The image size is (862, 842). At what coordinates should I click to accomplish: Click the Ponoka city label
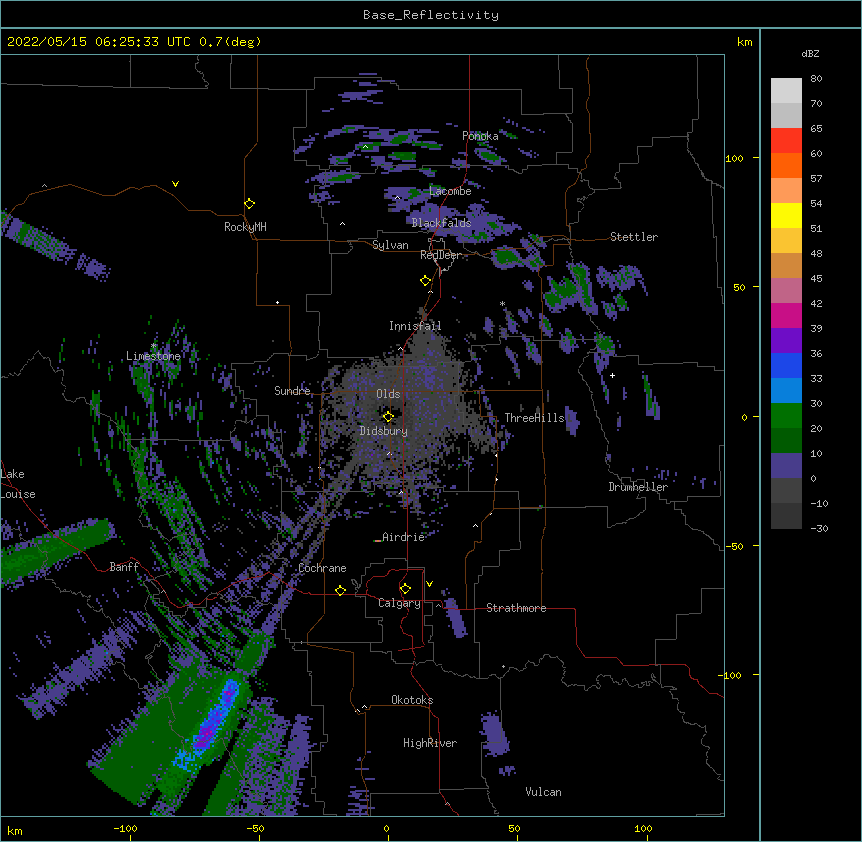coord(480,136)
